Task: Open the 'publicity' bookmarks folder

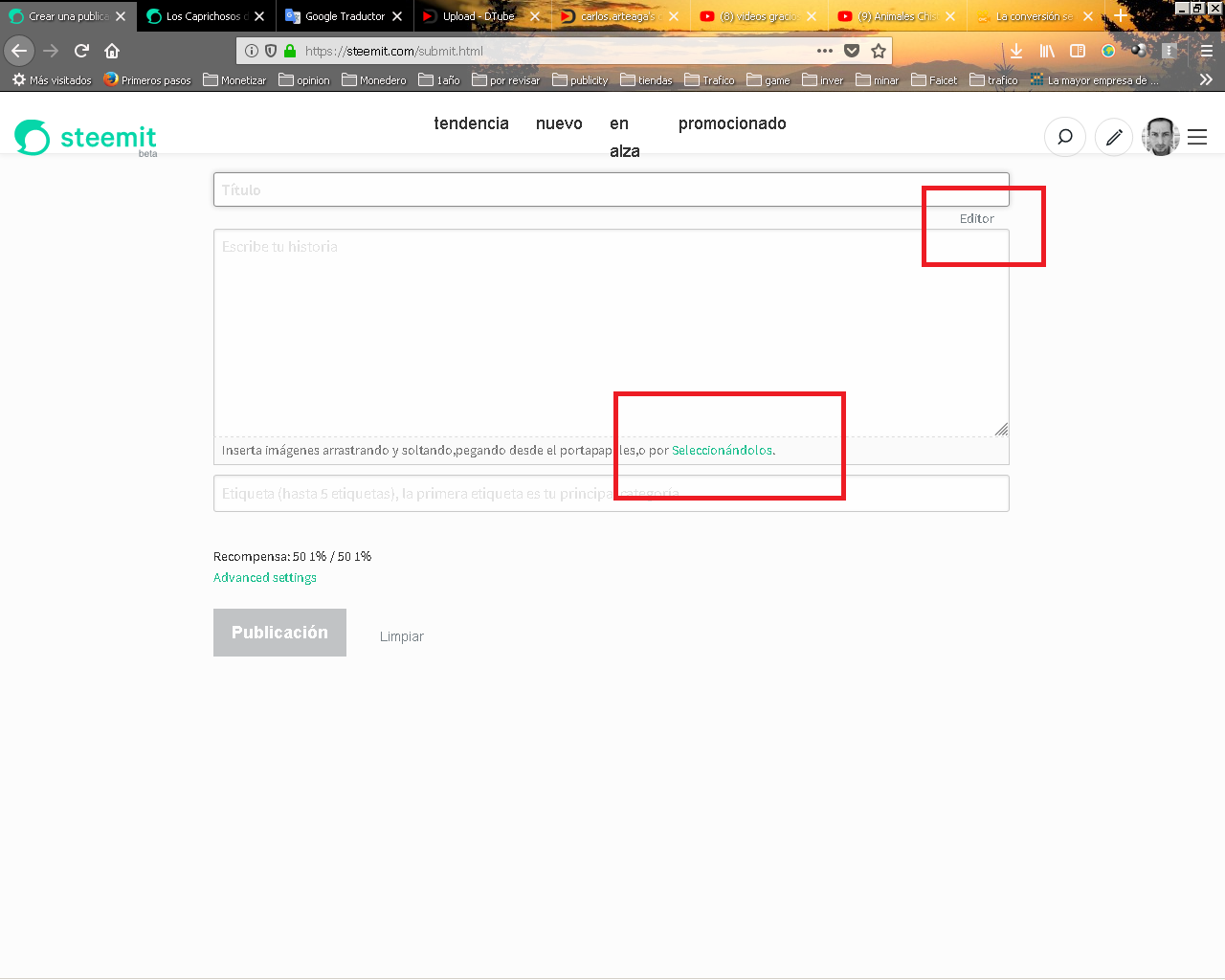Action: coord(580,79)
